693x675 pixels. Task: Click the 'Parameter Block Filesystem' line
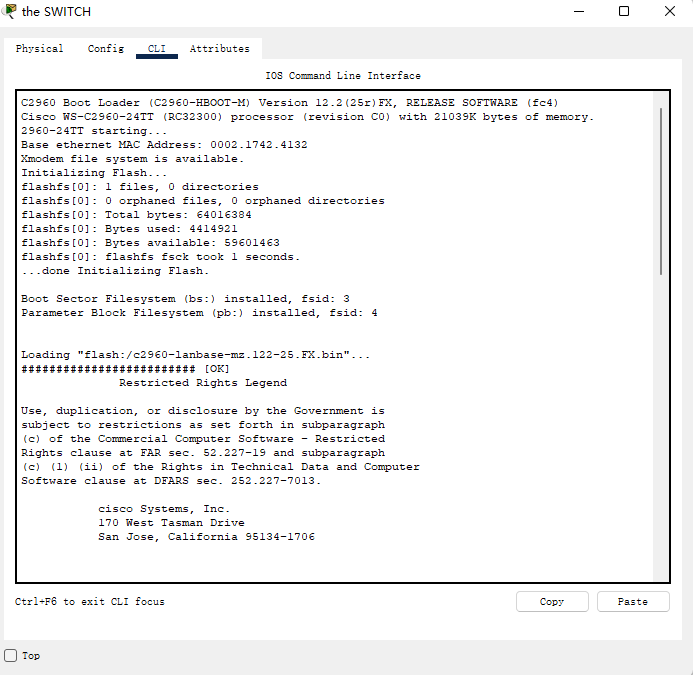[199, 313]
